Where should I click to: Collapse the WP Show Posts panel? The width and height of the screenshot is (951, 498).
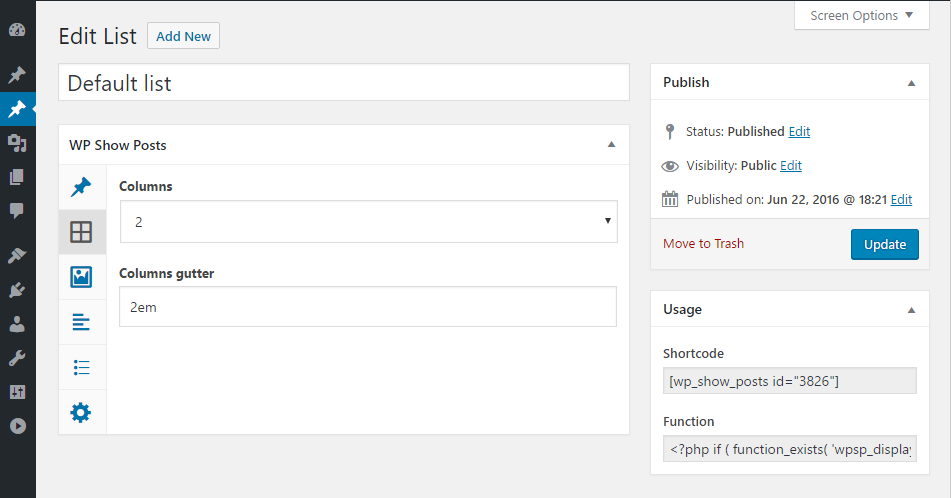click(x=611, y=145)
